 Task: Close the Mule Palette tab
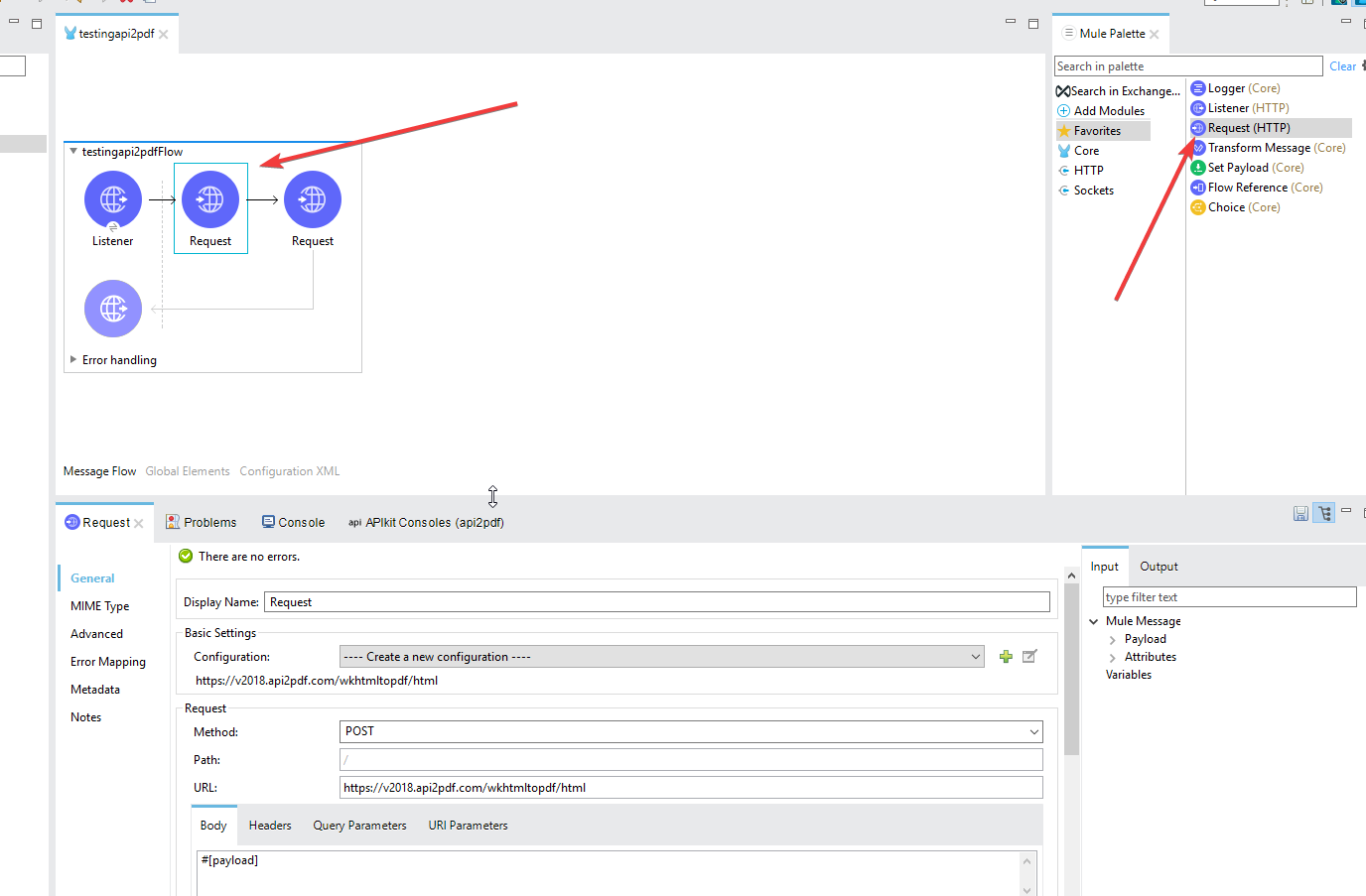(x=1155, y=35)
